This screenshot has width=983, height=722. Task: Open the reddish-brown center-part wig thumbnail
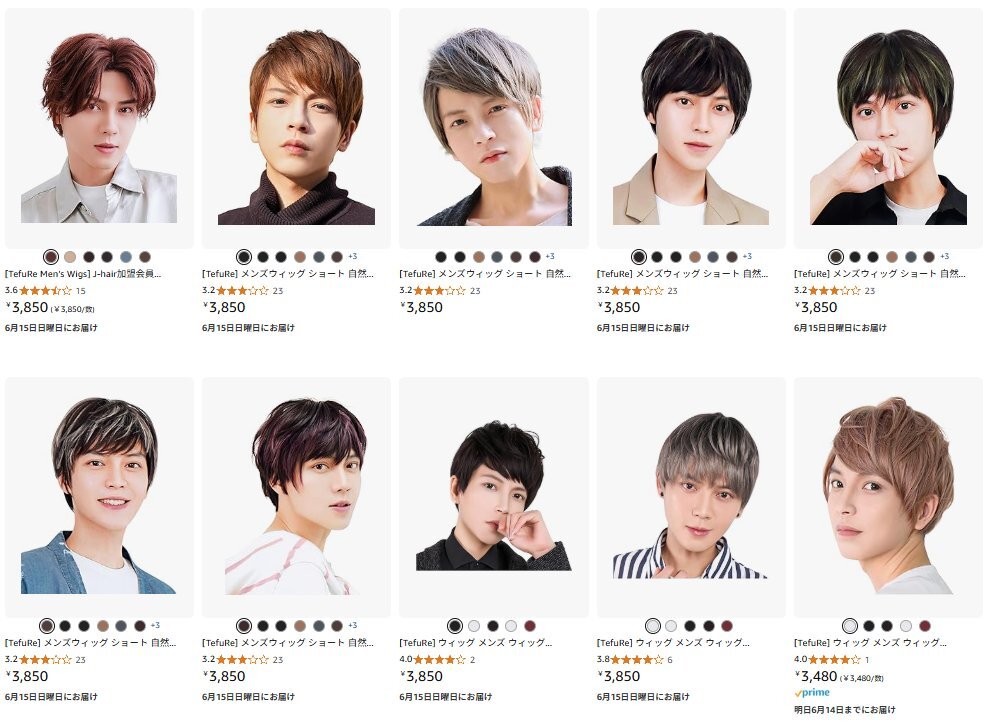99,128
